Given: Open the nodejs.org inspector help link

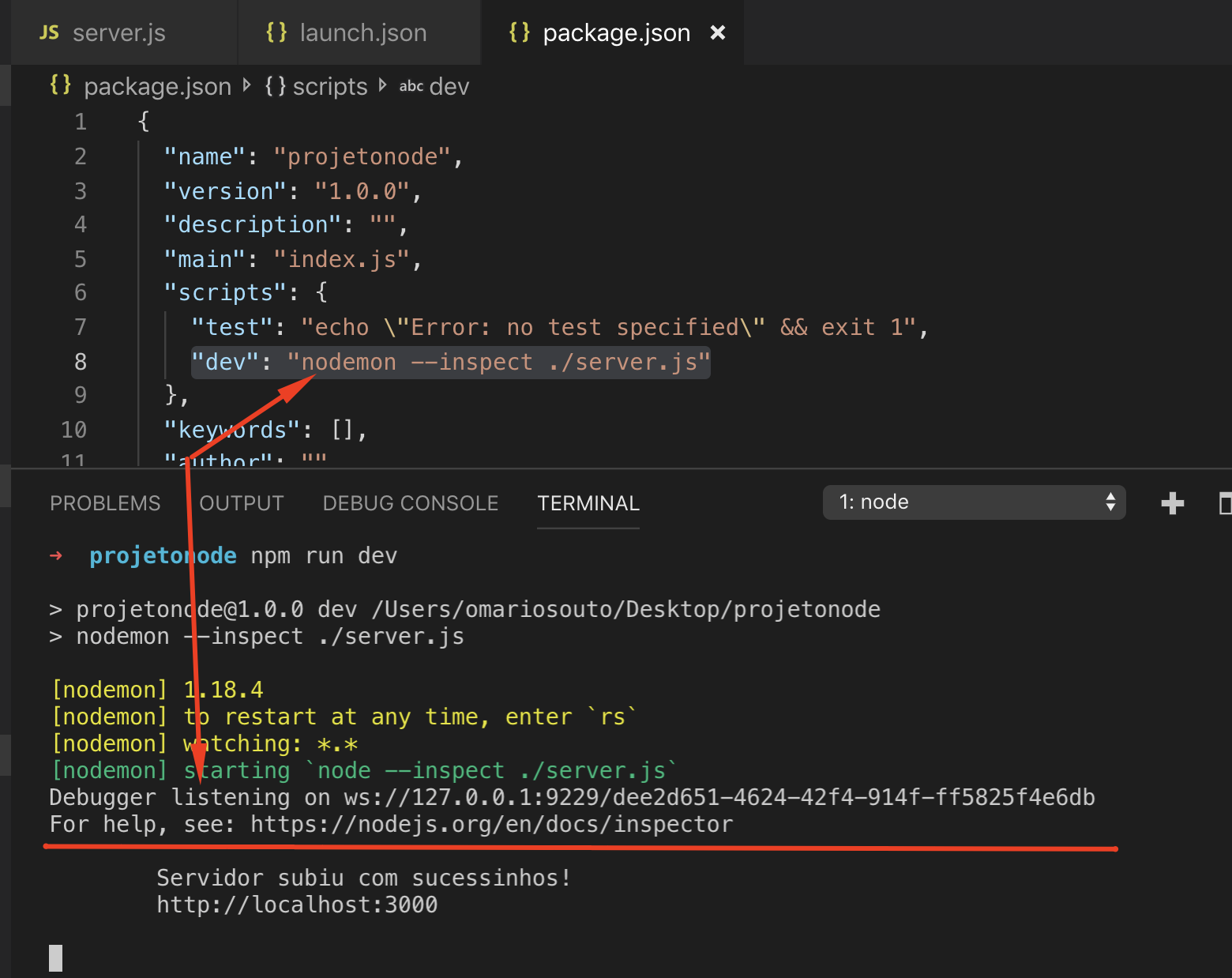Looking at the screenshot, I should 491,824.
